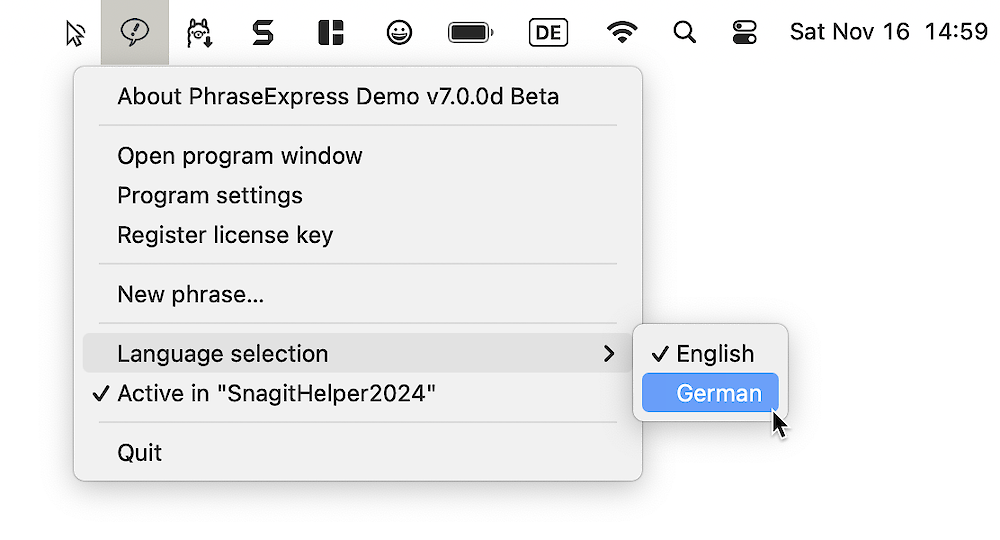Open the llama download icon in menu bar
This screenshot has height=540, width=1000.
click(199, 33)
